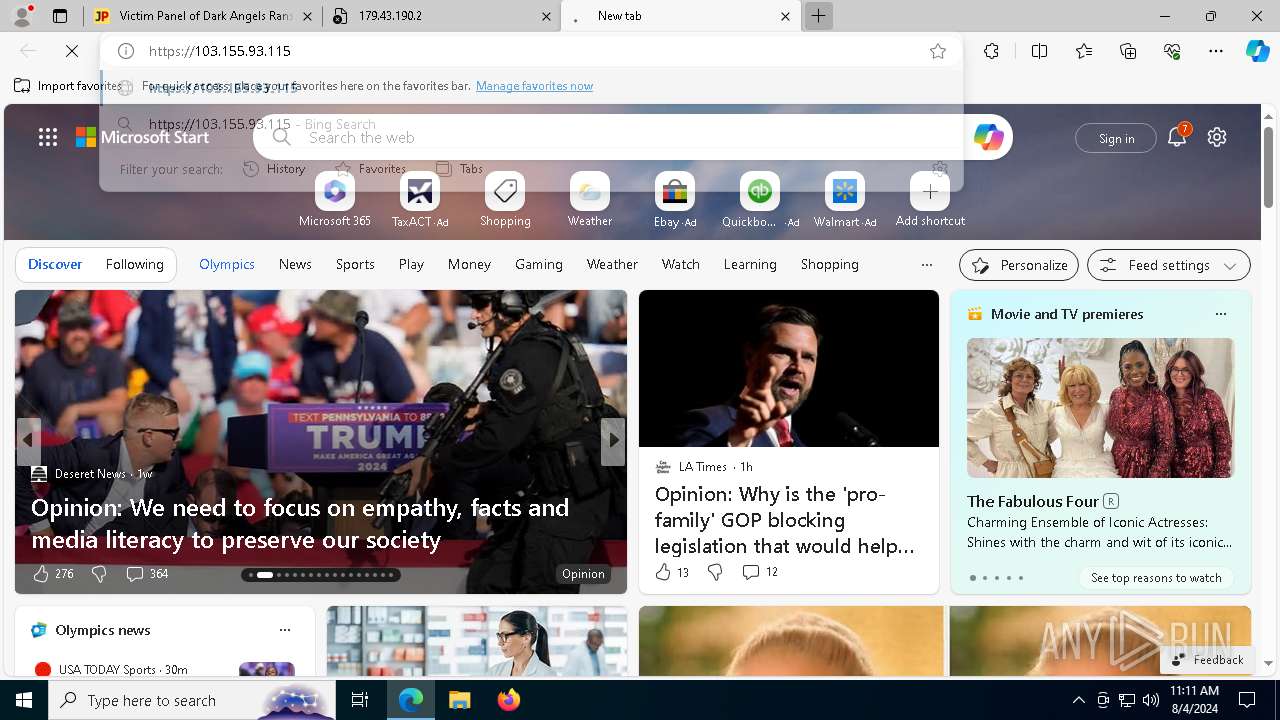Open a new tab with plus button

818,16
